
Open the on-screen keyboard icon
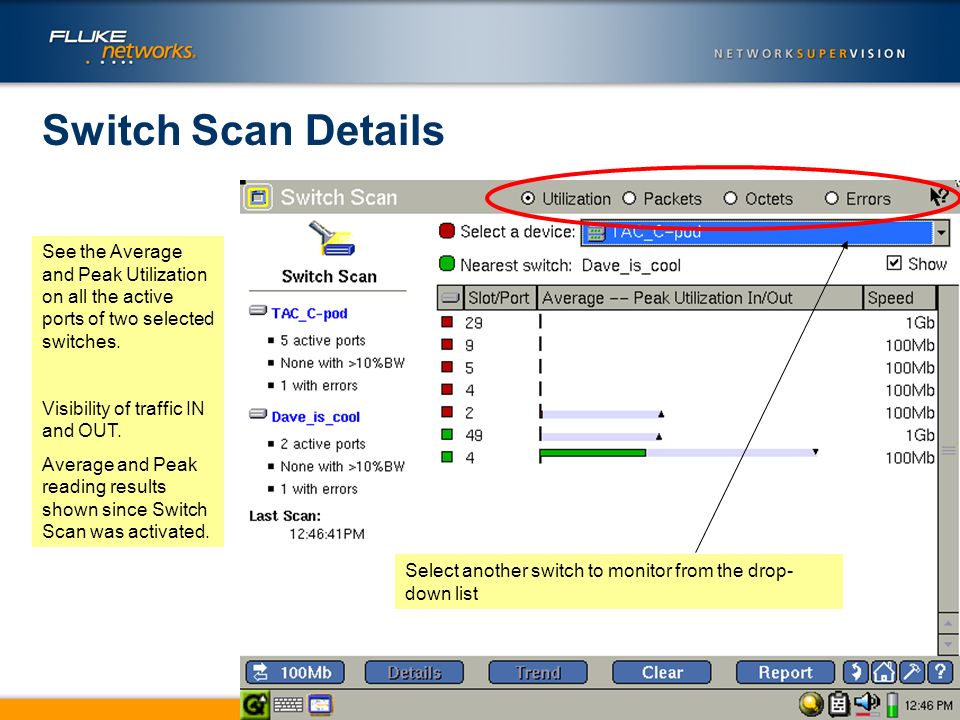[x=288, y=705]
